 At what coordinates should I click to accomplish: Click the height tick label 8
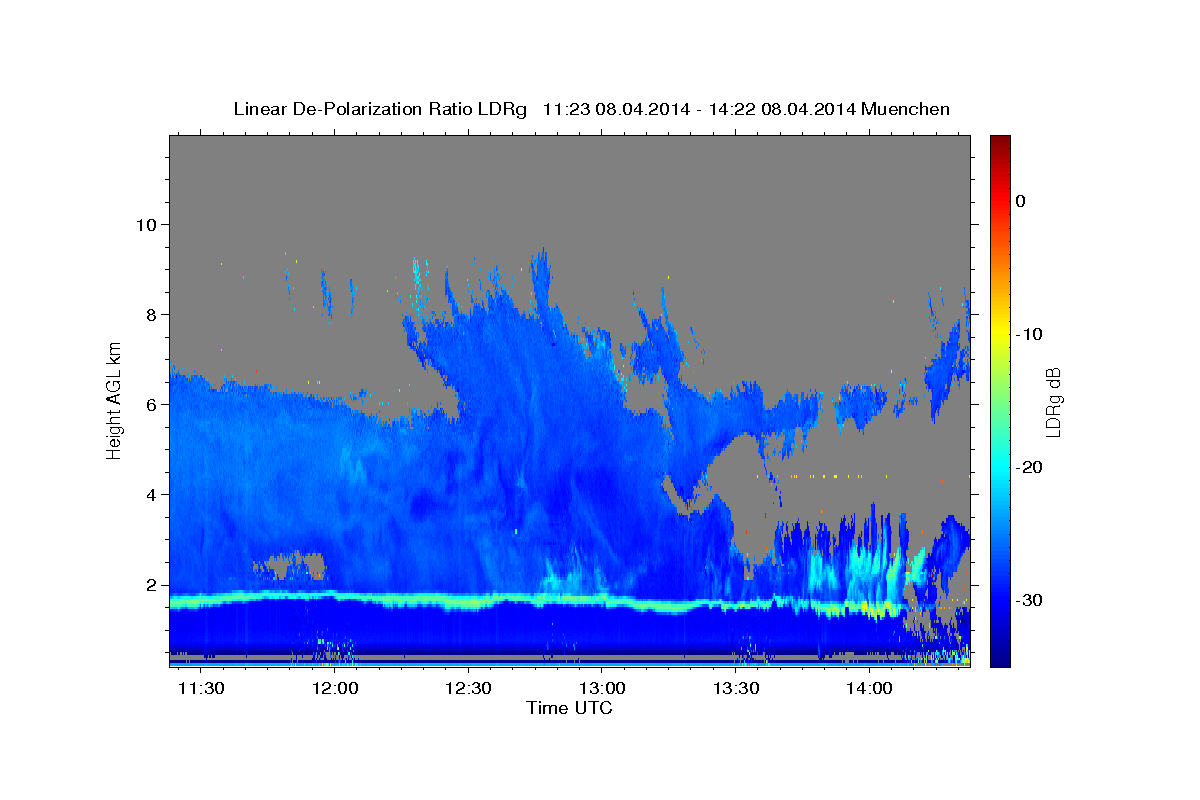[151, 314]
